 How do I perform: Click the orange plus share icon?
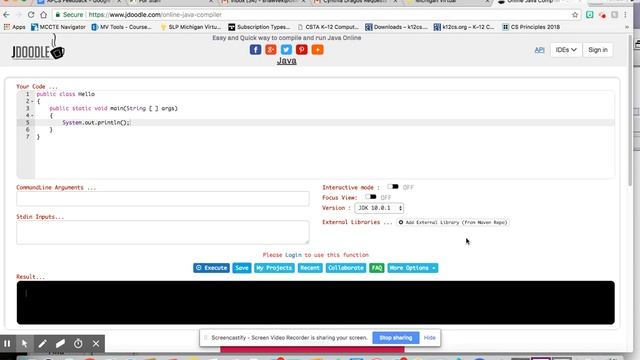[318, 50]
